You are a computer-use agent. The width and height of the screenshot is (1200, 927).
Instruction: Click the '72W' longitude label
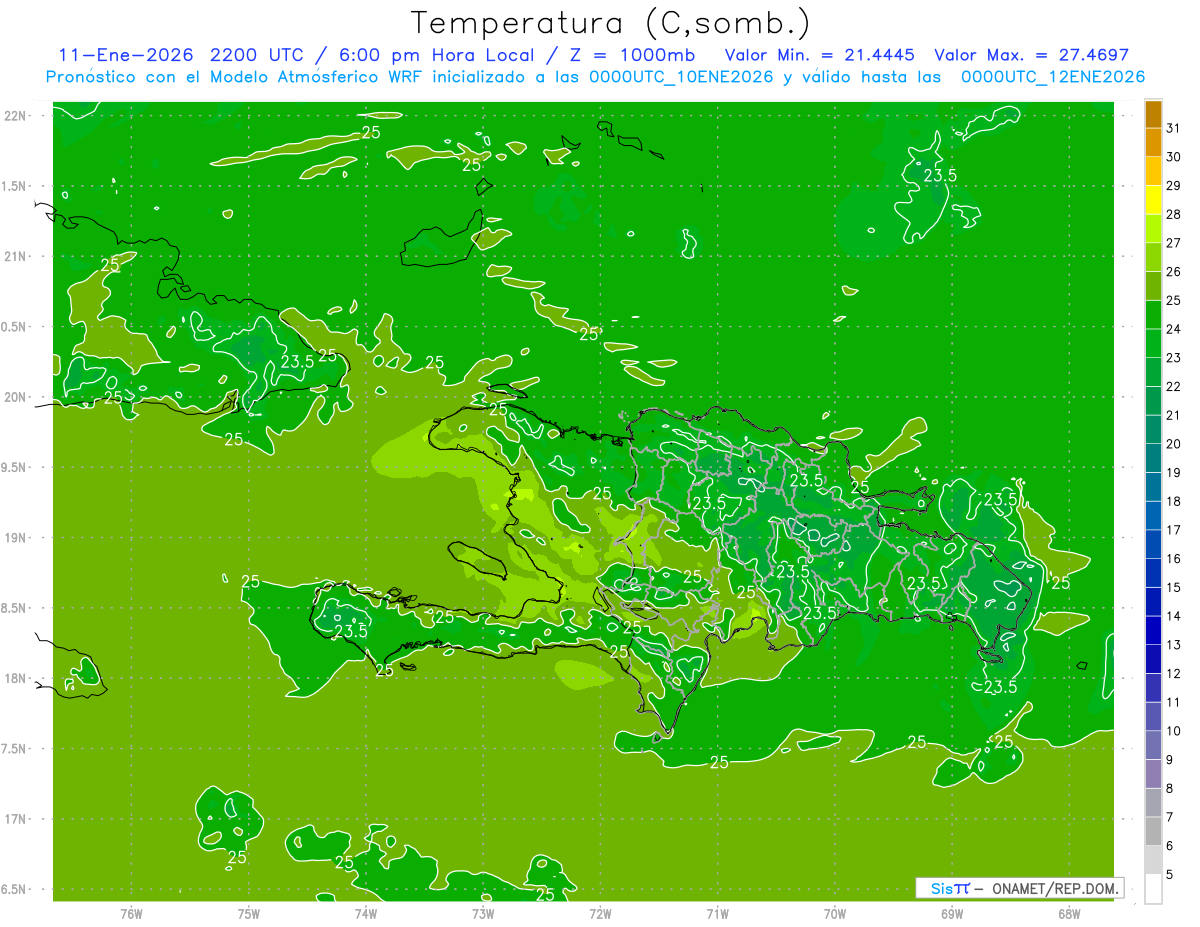(x=600, y=915)
